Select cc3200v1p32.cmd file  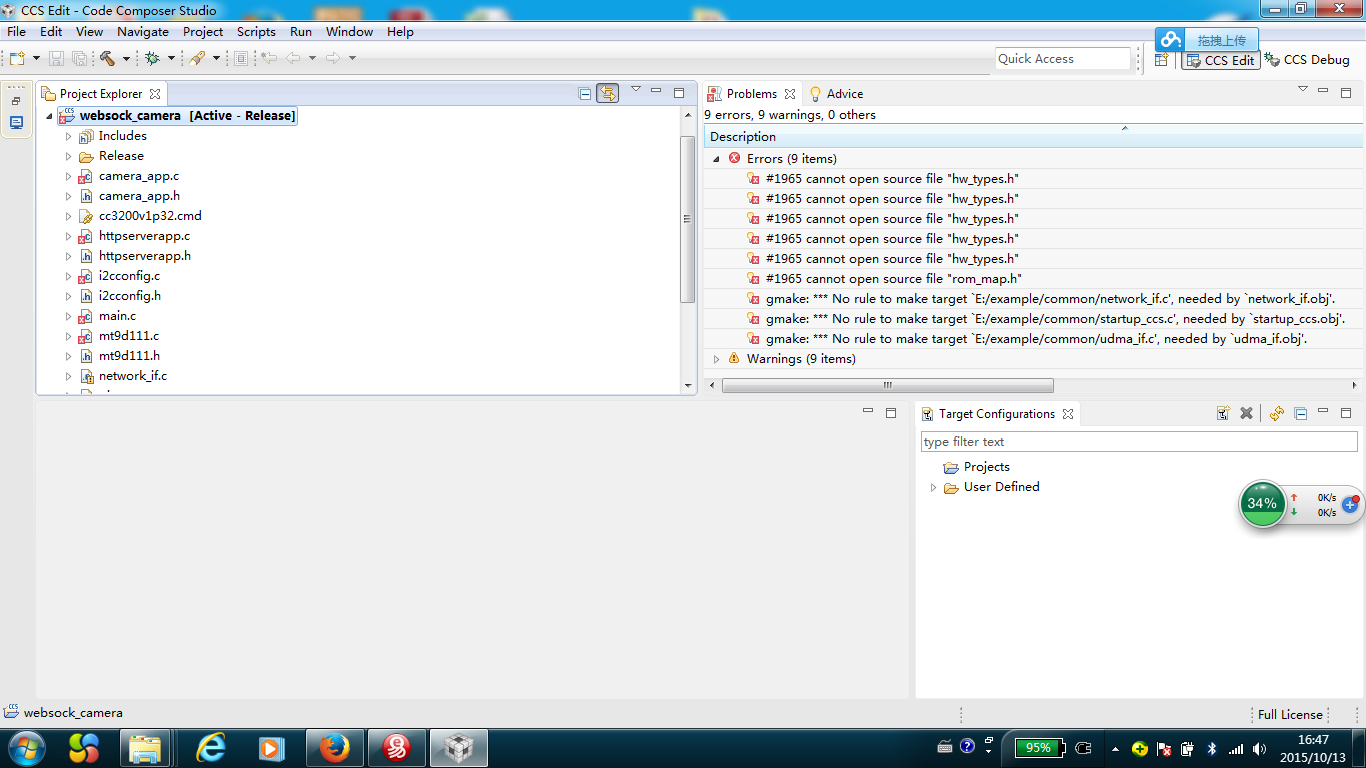(x=150, y=216)
